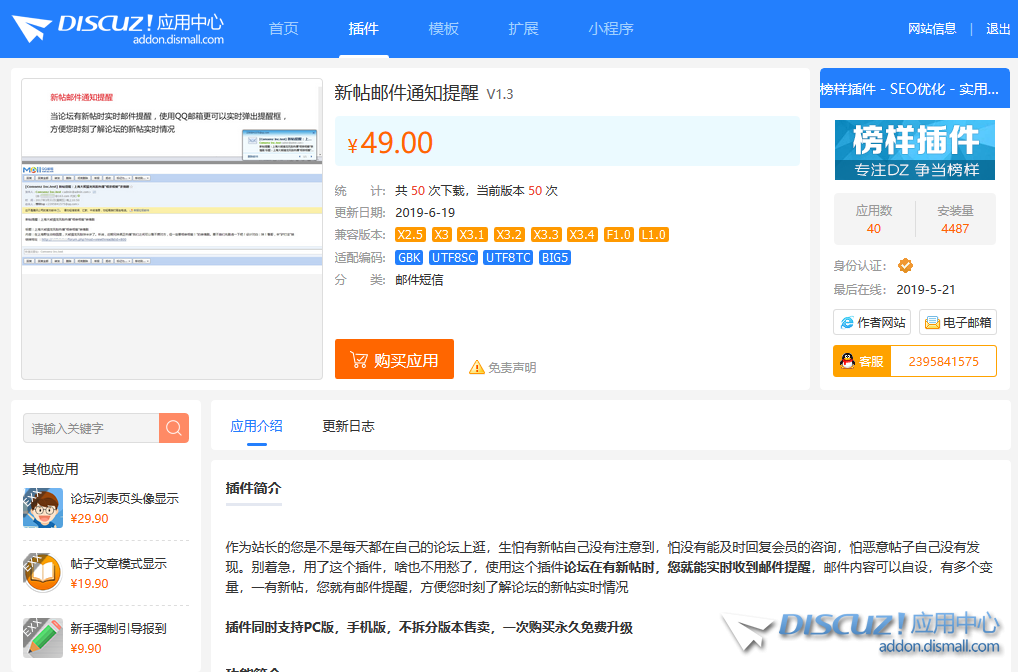View the plugin screenshot preview image

click(172, 229)
